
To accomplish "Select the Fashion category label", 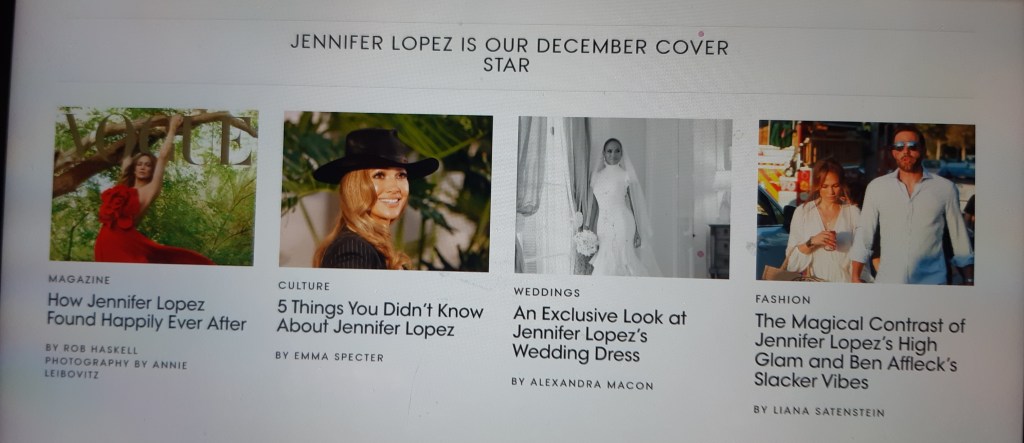I will click(782, 300).
